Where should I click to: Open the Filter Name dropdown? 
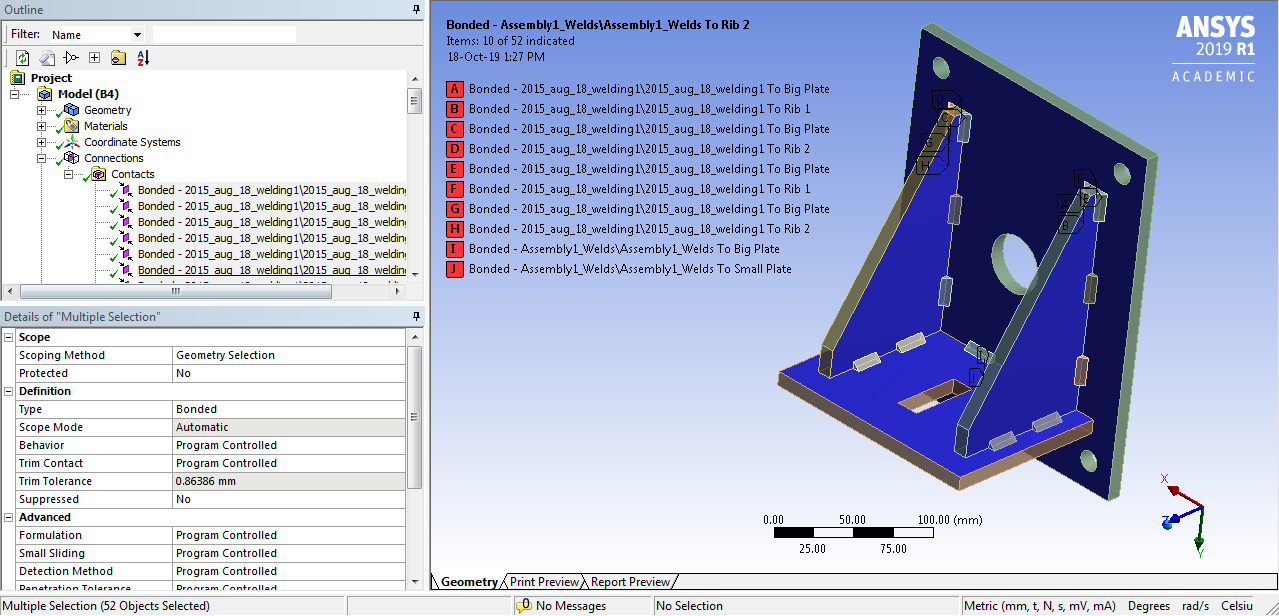tap(135, 33)
